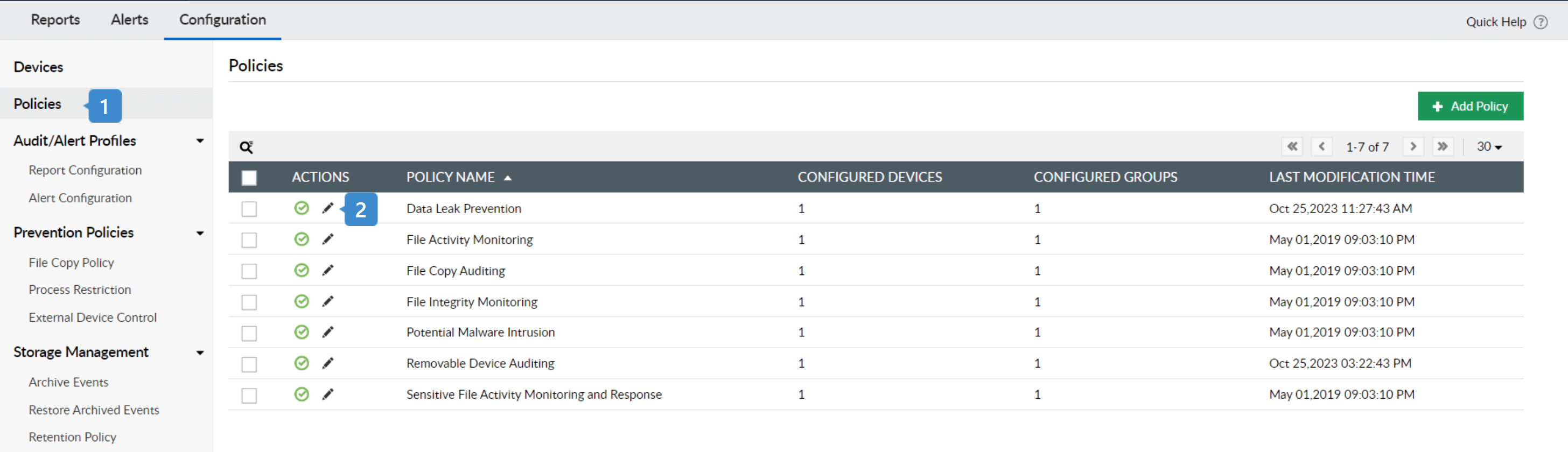Open External Device Control settings
1568x452 pixels.
point(93,317)
